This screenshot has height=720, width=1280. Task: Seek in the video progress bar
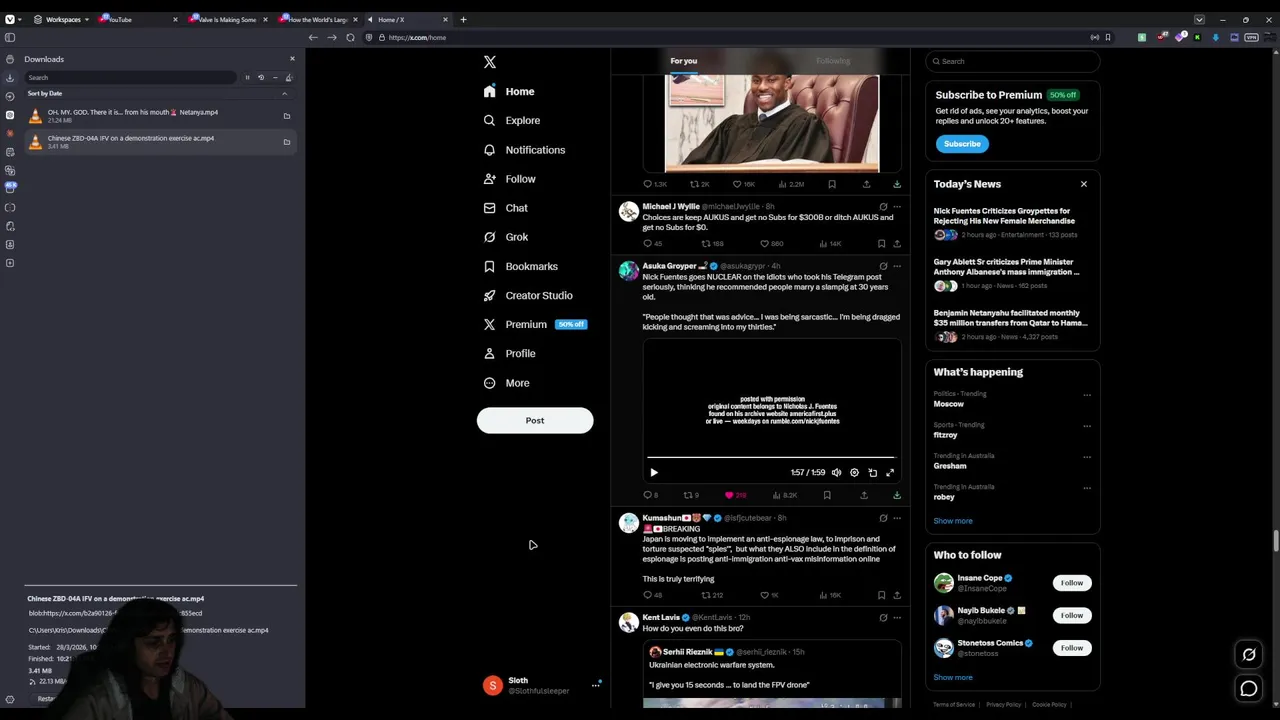coord(771,457)
